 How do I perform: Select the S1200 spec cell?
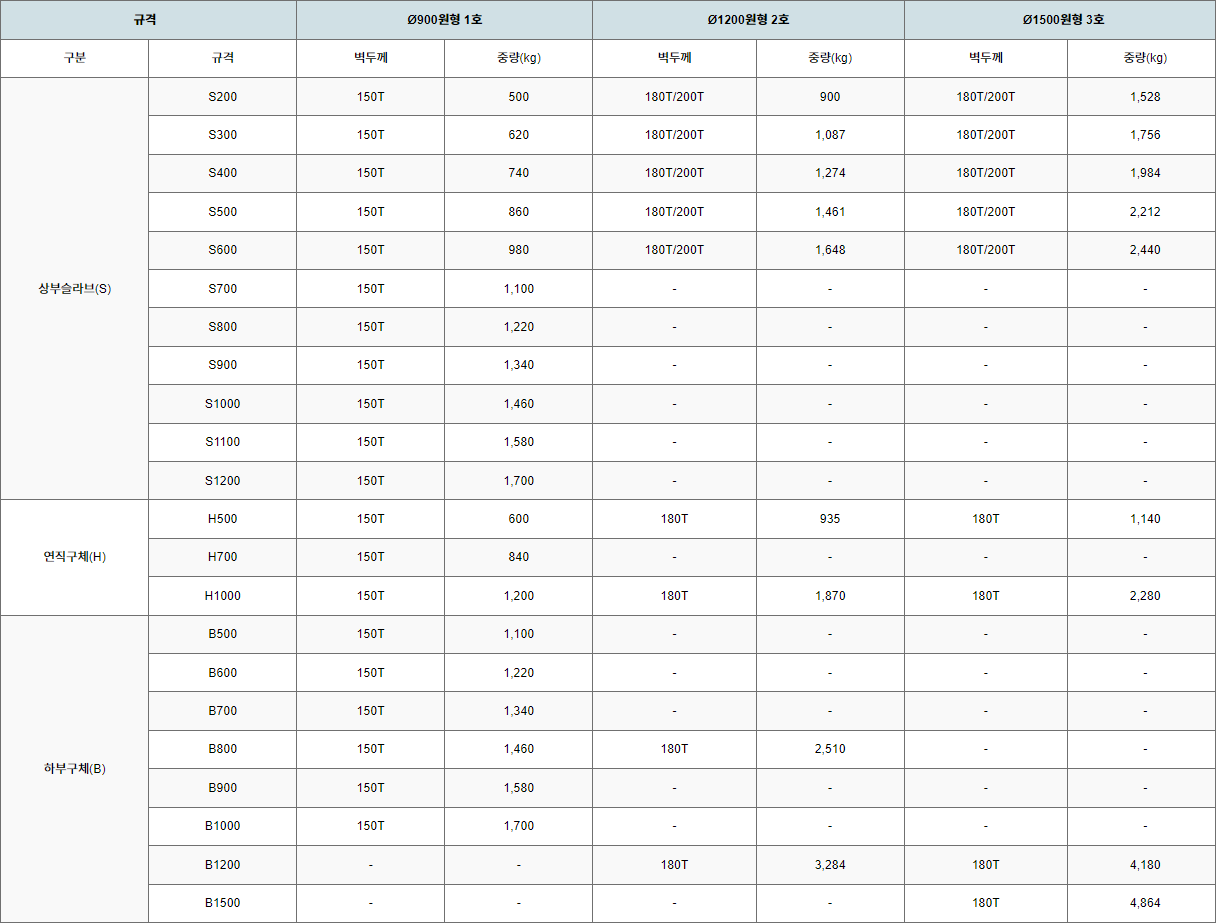222,481
